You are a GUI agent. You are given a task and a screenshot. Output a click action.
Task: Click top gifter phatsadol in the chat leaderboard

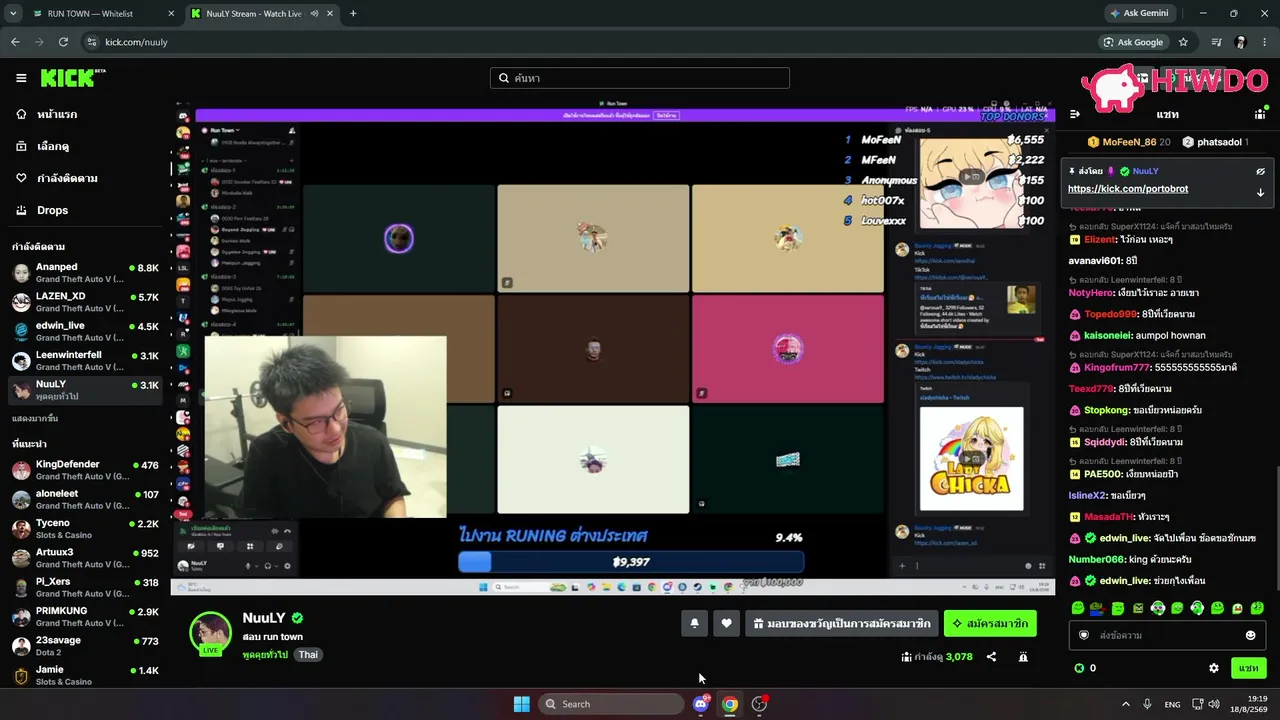click(1215, 142)
